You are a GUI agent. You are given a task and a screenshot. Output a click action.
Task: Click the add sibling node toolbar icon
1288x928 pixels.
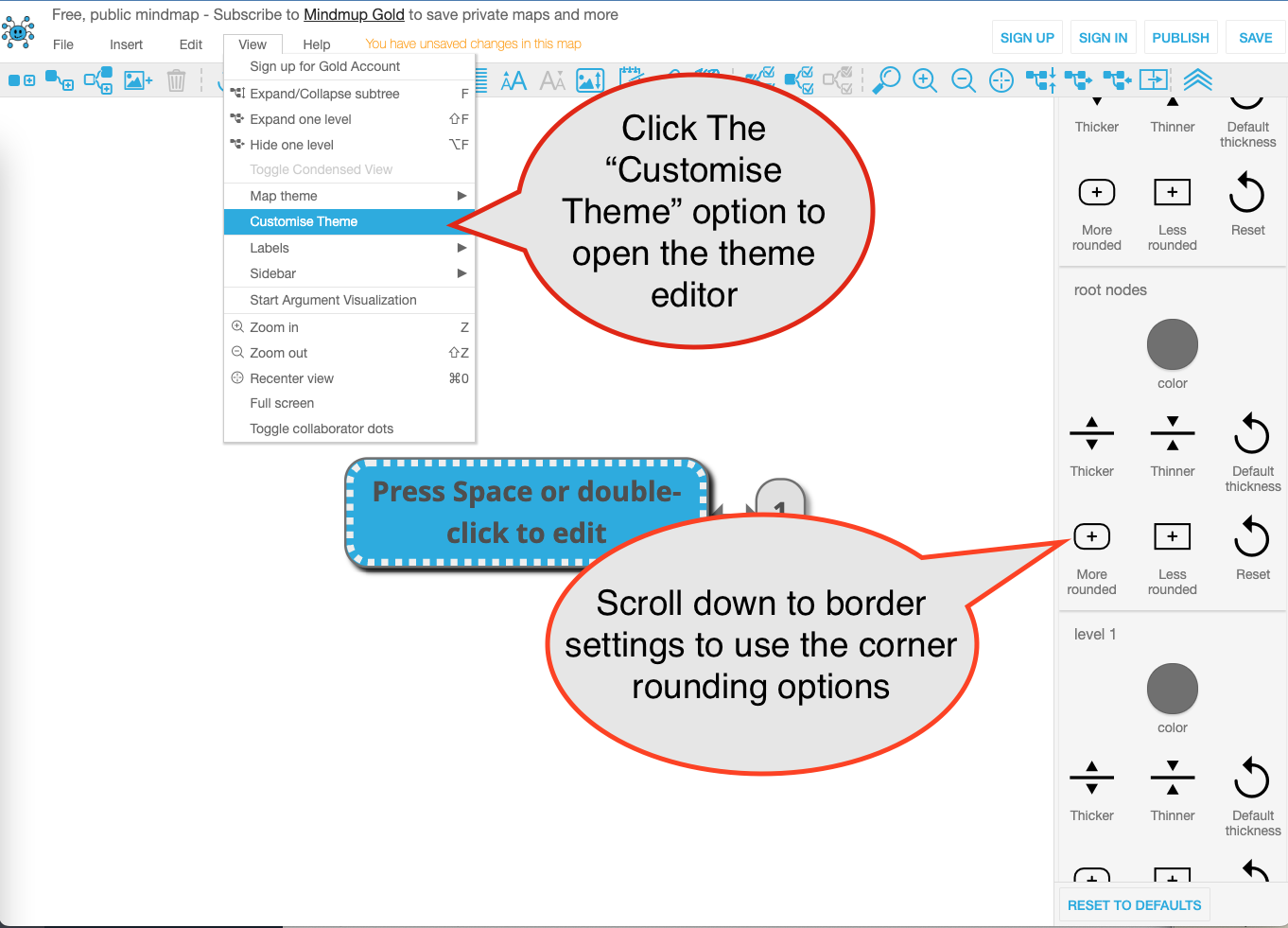tap(22, 80)
